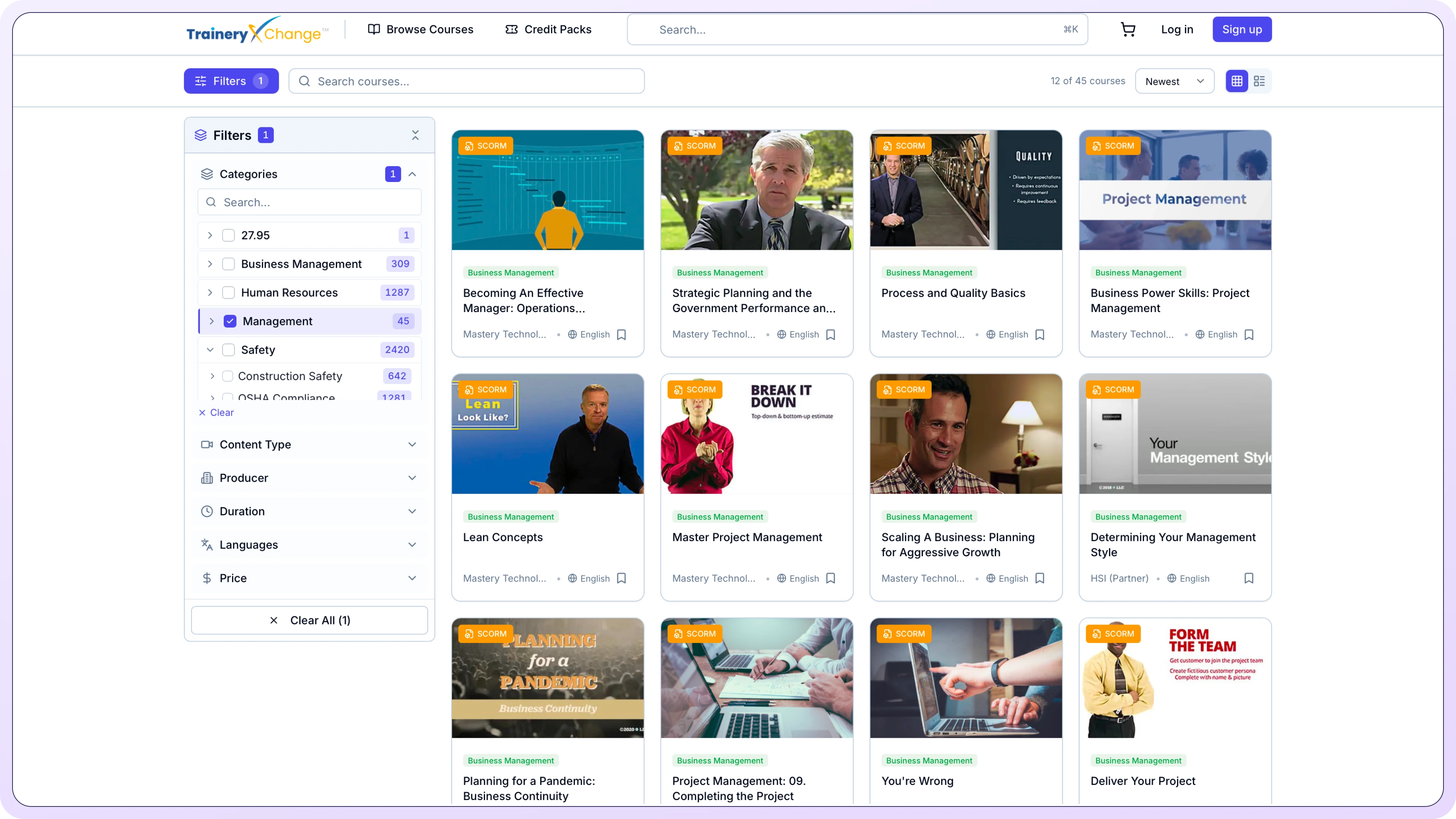Bookmark Determining Your Management Style course
Image resolution: width=1456 pixels, height=819 pixels.
point(1249,578)
